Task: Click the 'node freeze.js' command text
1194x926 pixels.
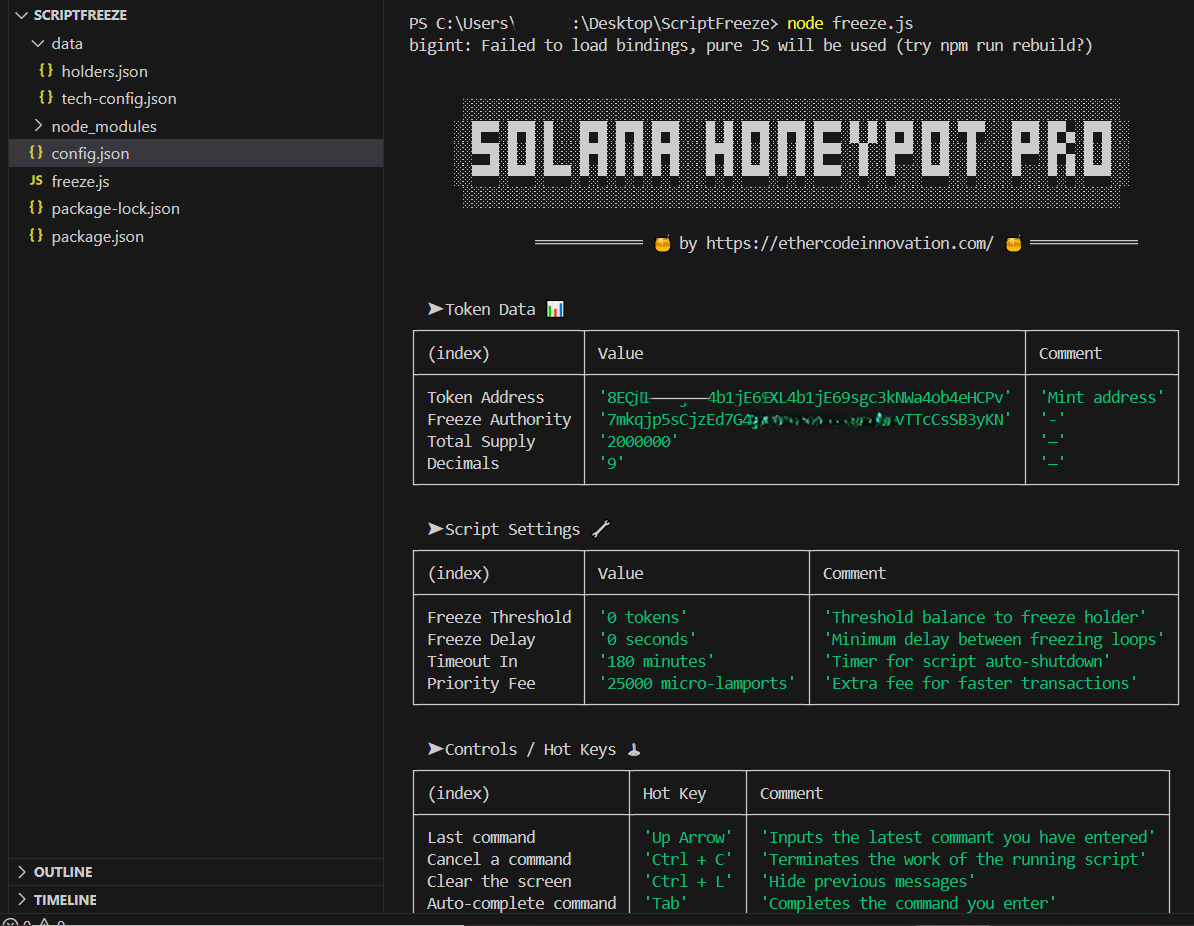Action: [x=850, y=24]
